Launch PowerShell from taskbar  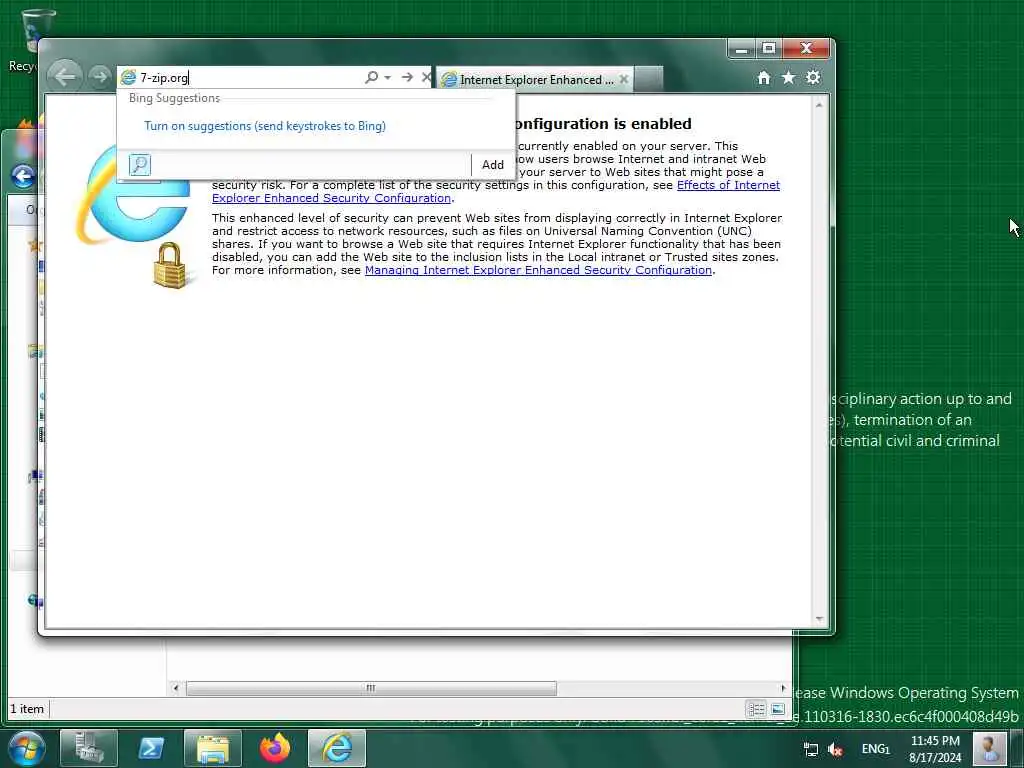click(151, 748)
